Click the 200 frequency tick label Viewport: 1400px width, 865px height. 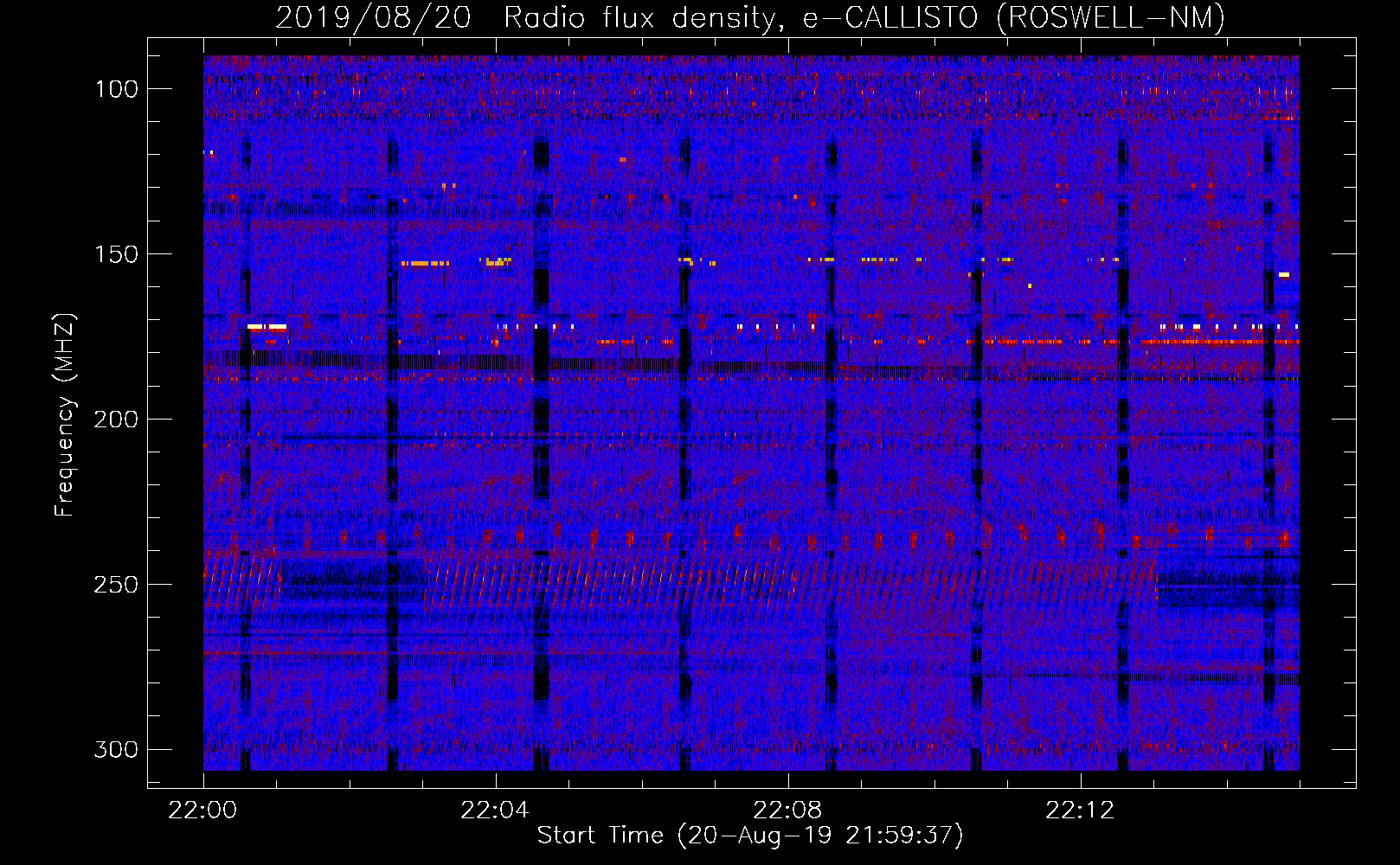tap(117, 420)
